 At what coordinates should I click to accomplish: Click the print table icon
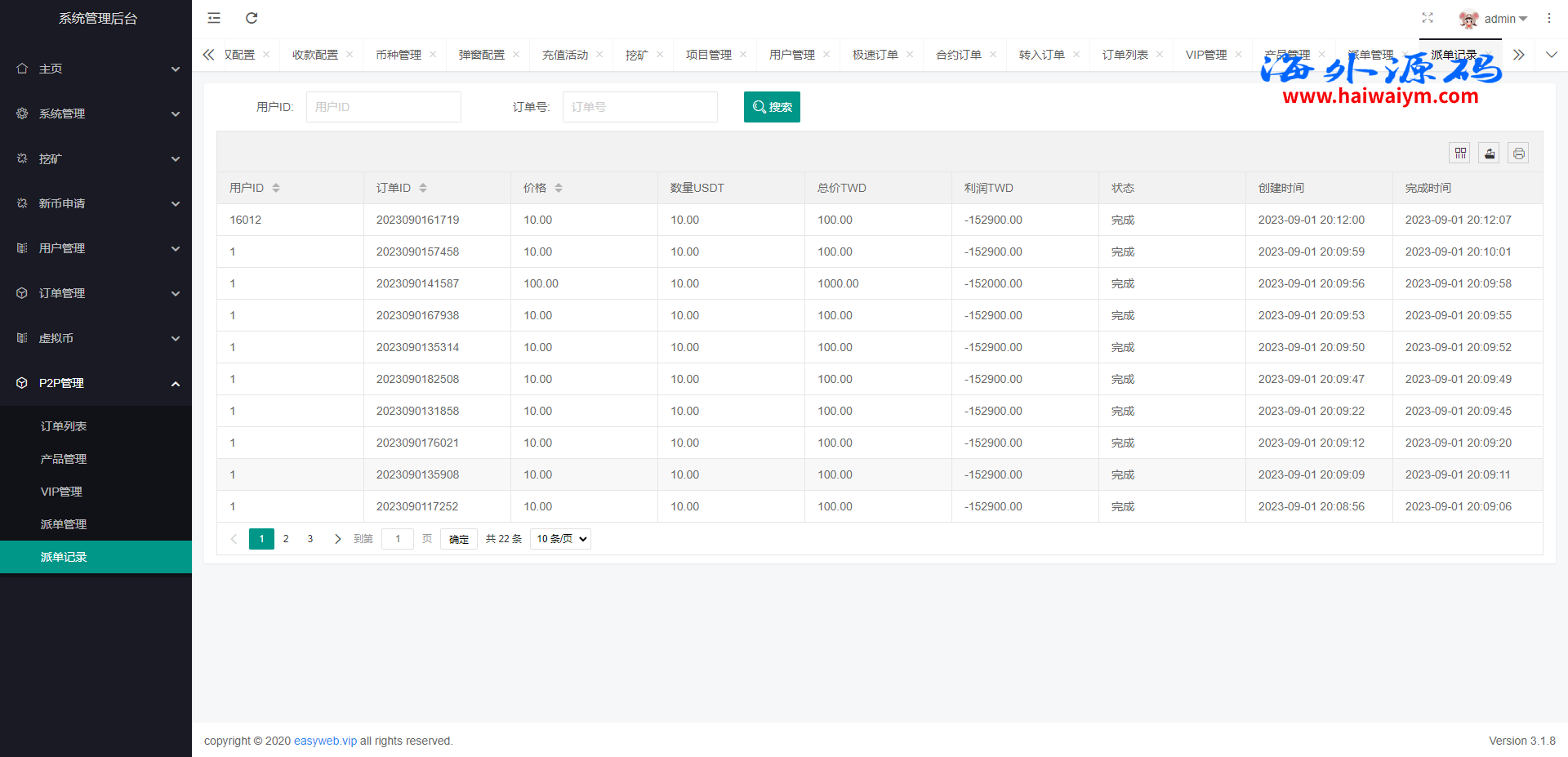point(1518,154)
